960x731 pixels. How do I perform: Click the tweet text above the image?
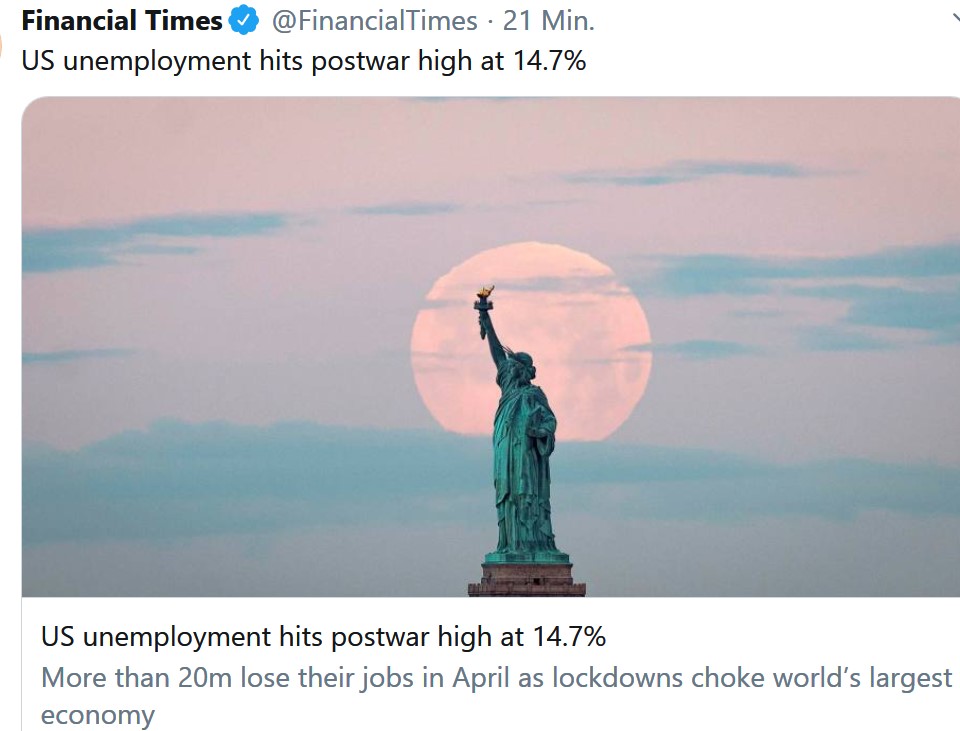304,60
